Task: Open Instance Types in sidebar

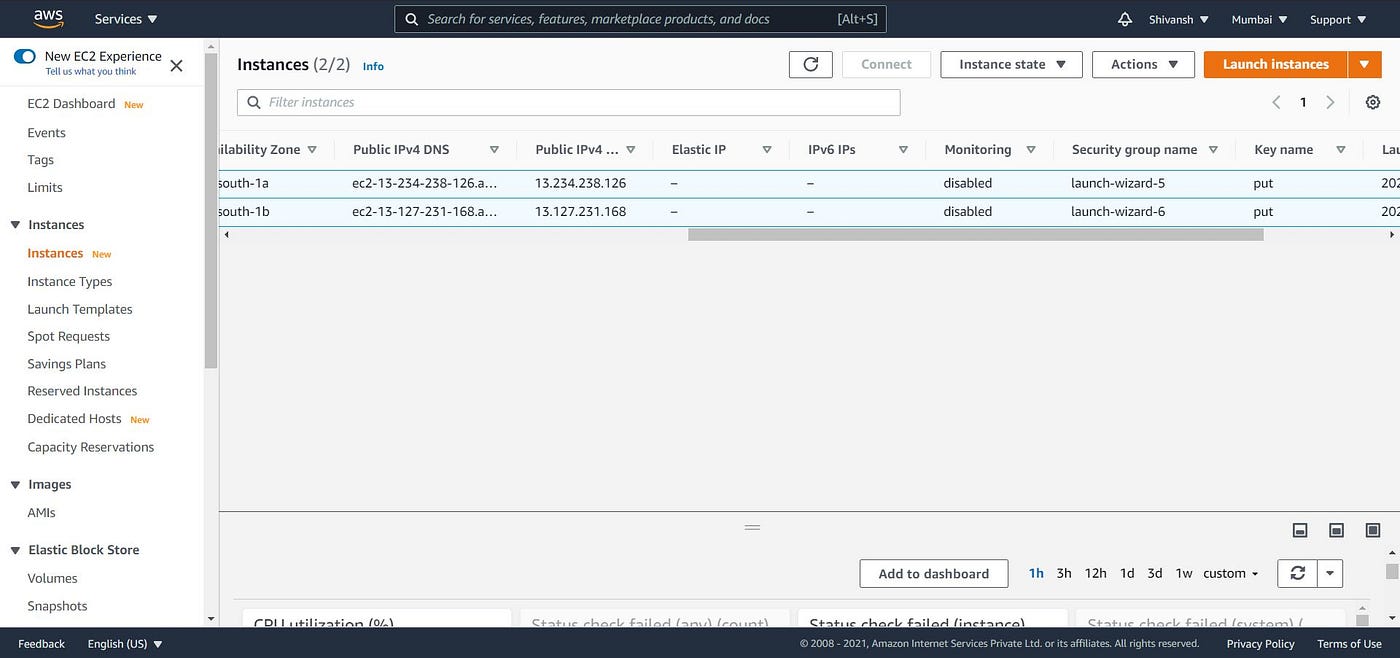Action: tap(70, 282)
